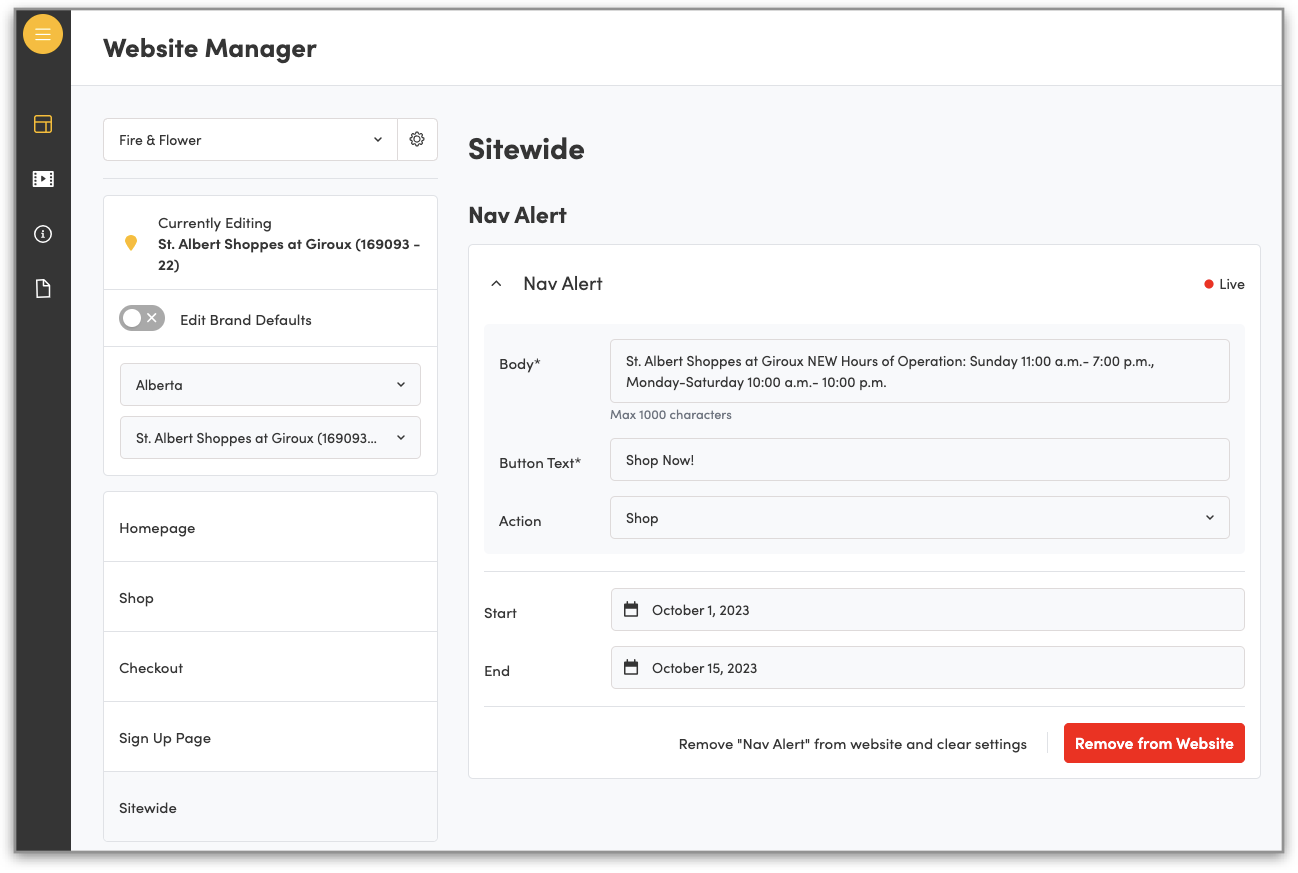Open the St. Albert store location dropdown
This screenshot has width=1298, height=873.
coord(270,438)
